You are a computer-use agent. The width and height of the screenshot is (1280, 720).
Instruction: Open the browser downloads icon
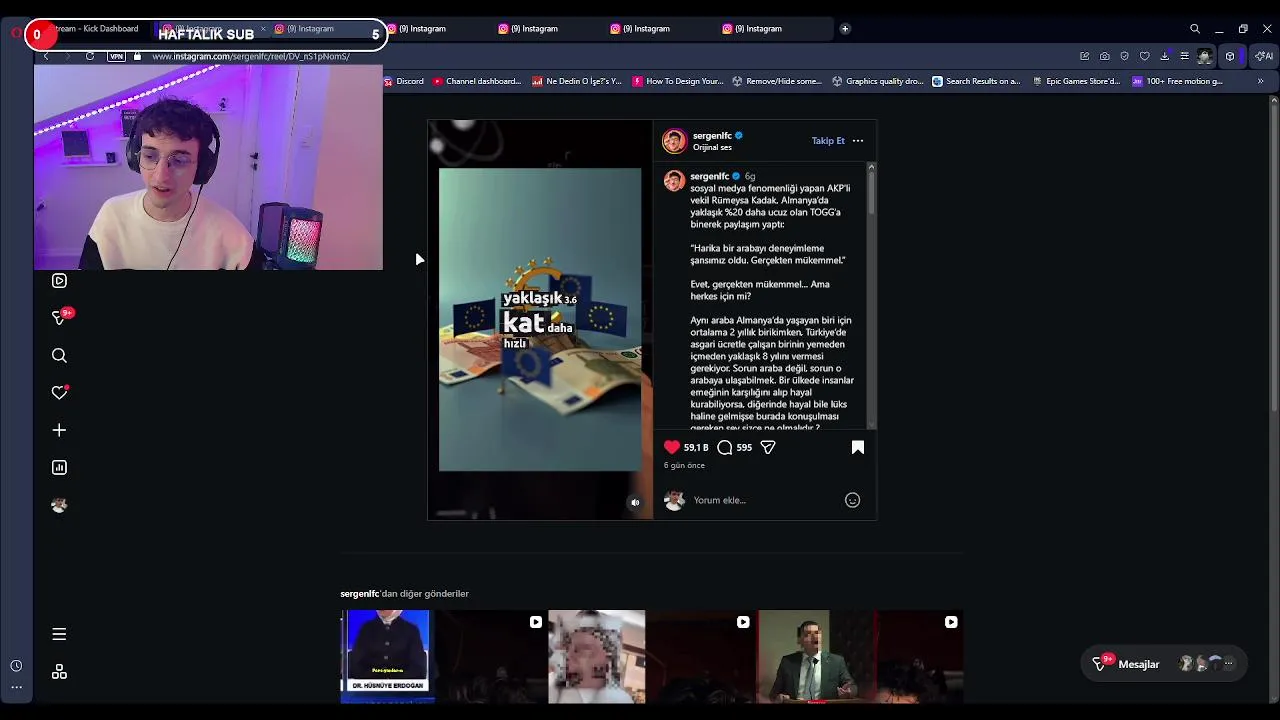(x=1165, y=56)
